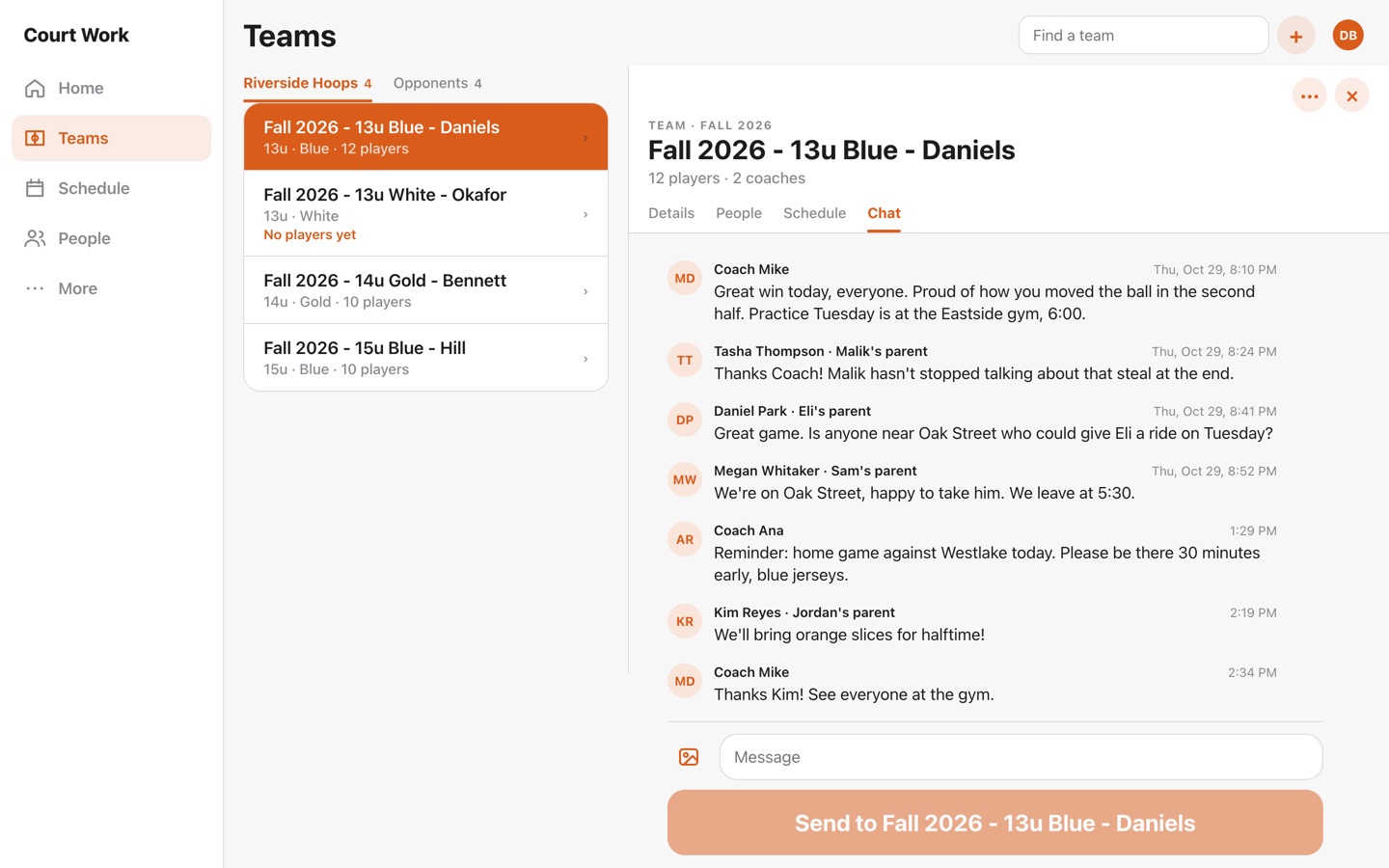Click the People icon in sidebar
Image resolution: width=1389 pixels, height=868 pixels.
[x=35, y=239]
